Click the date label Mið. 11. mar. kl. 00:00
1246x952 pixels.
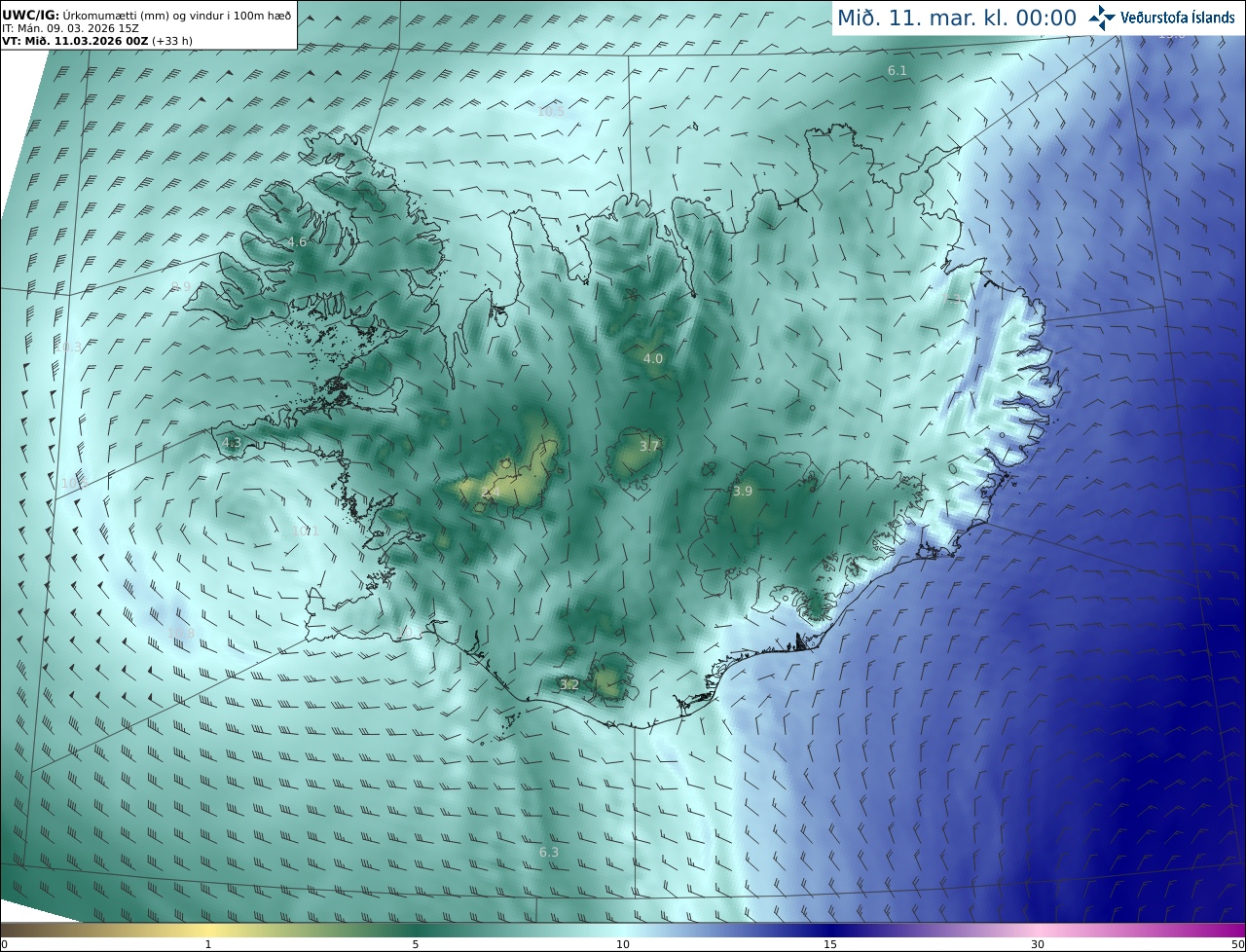point(957,18)
